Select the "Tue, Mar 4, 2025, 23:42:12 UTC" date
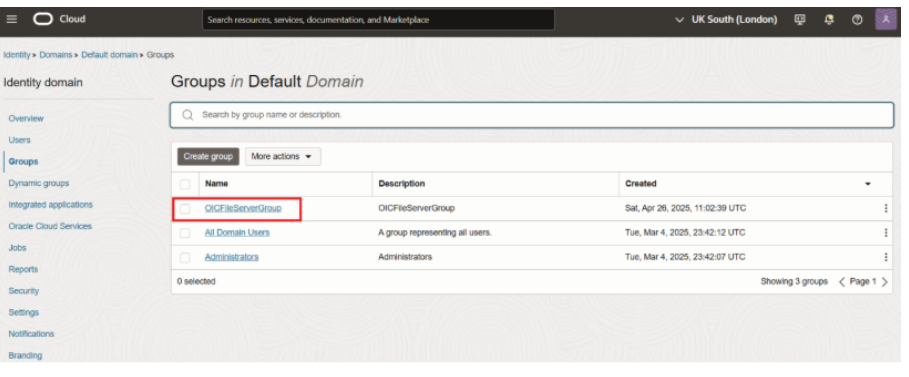The width and height of the screenshot is (909, 377). point(685,233)
